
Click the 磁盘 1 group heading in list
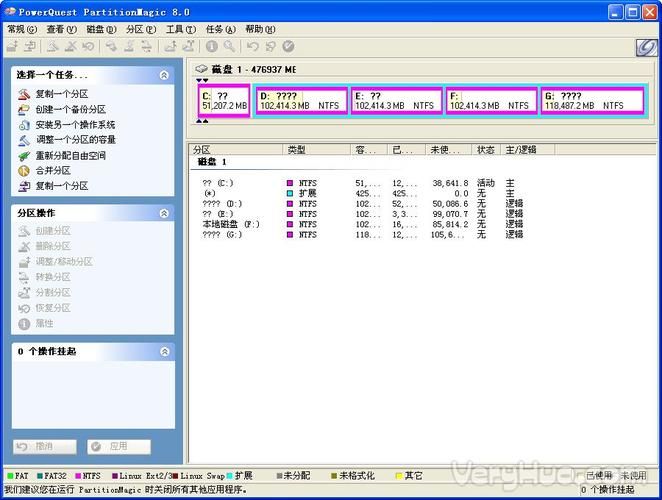coord(212,162)
